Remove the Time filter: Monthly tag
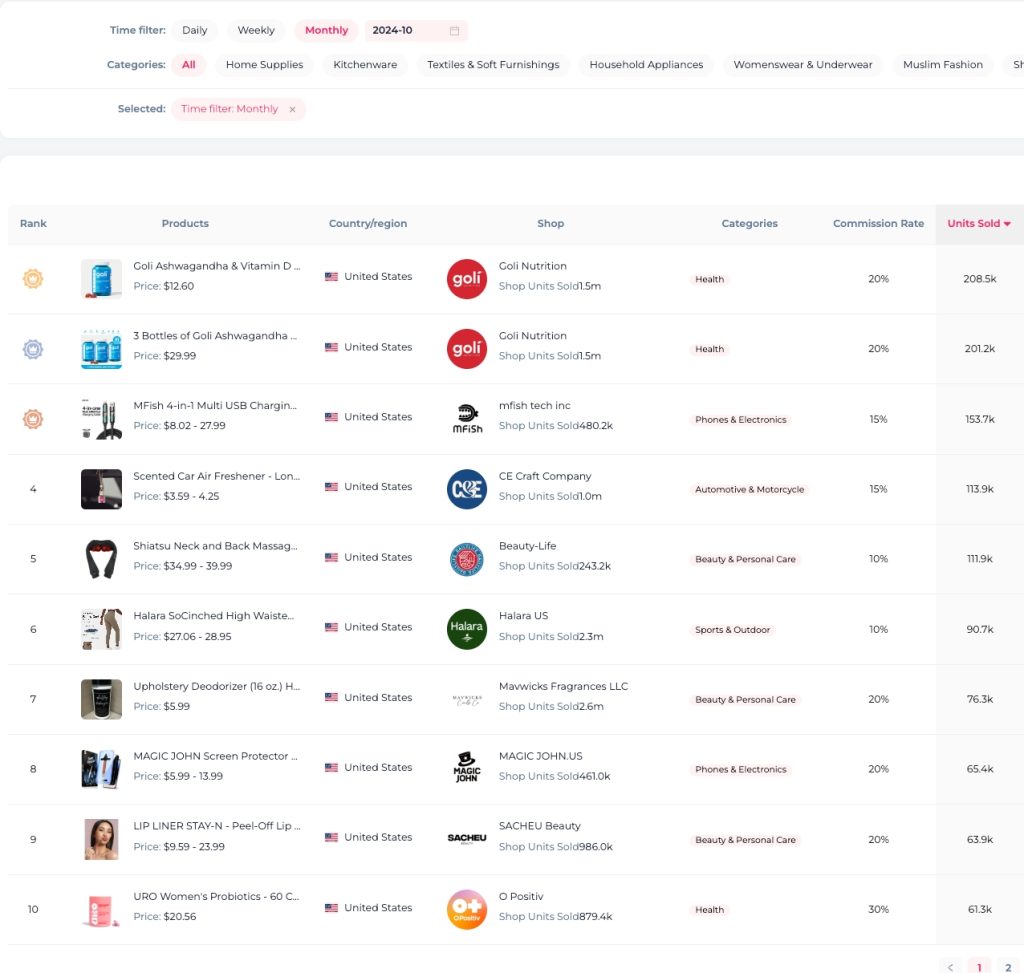The height and width of the screenshot is (973, 1024). (292, 110)
